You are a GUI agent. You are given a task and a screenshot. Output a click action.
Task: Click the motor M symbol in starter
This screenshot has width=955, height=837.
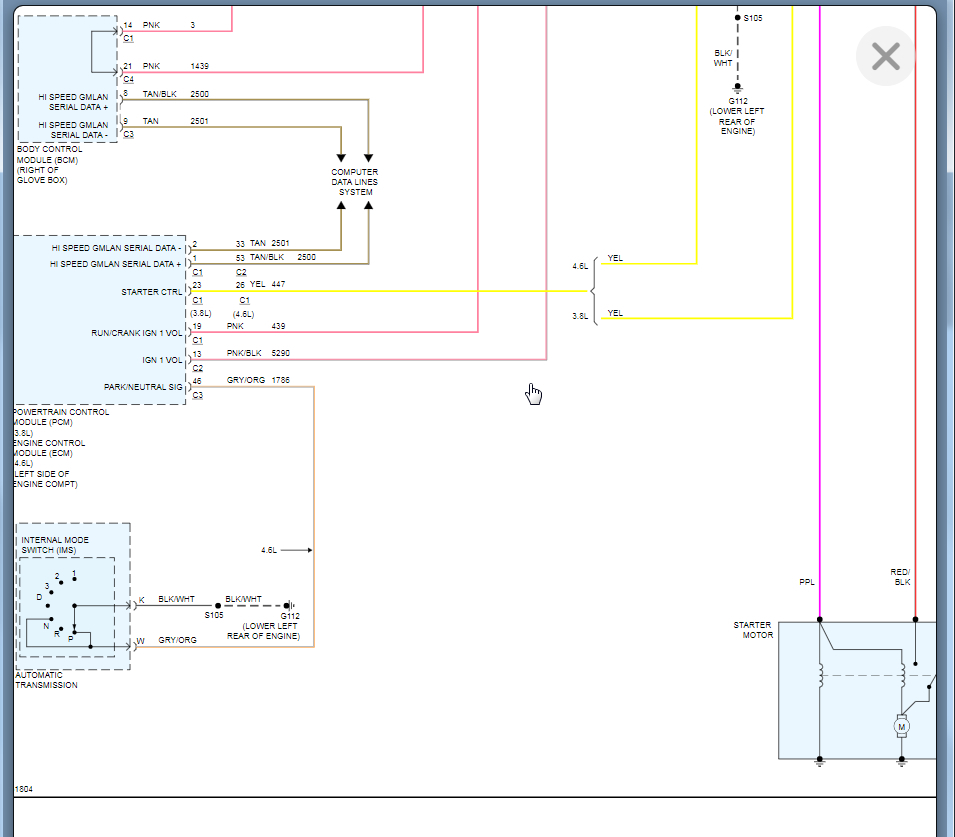point(901,726)
